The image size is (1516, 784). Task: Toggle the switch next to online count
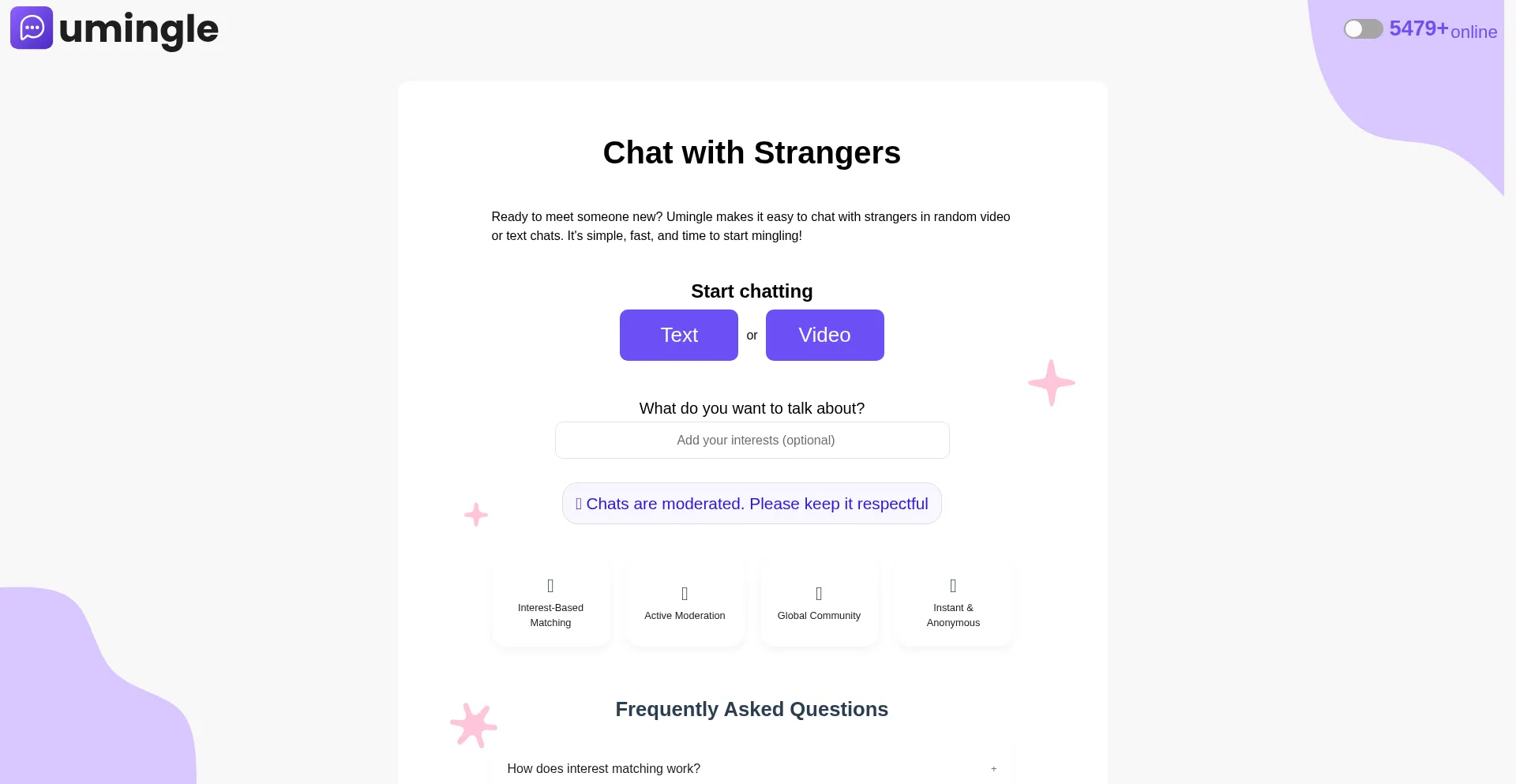pyautogui.click(x=1363, y=29)
